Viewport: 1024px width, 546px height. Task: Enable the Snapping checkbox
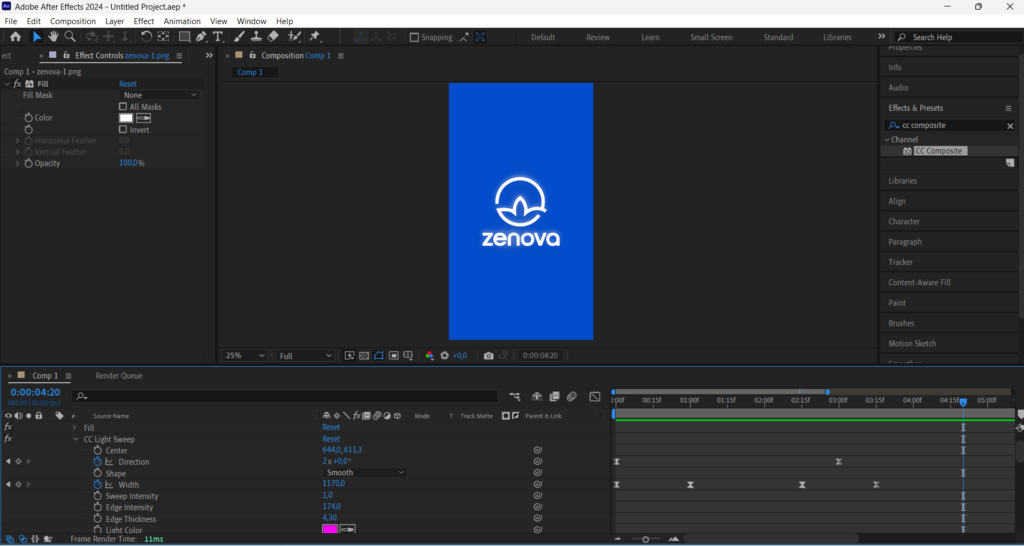(414, 37)
